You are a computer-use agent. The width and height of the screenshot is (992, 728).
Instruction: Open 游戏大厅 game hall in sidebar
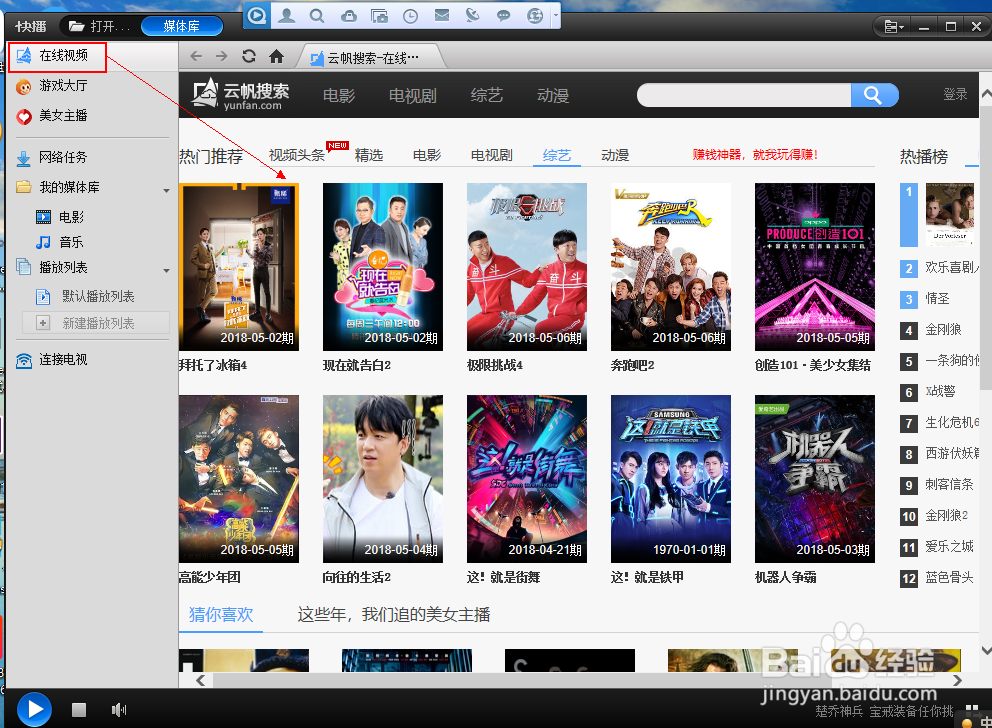(53, 85)
